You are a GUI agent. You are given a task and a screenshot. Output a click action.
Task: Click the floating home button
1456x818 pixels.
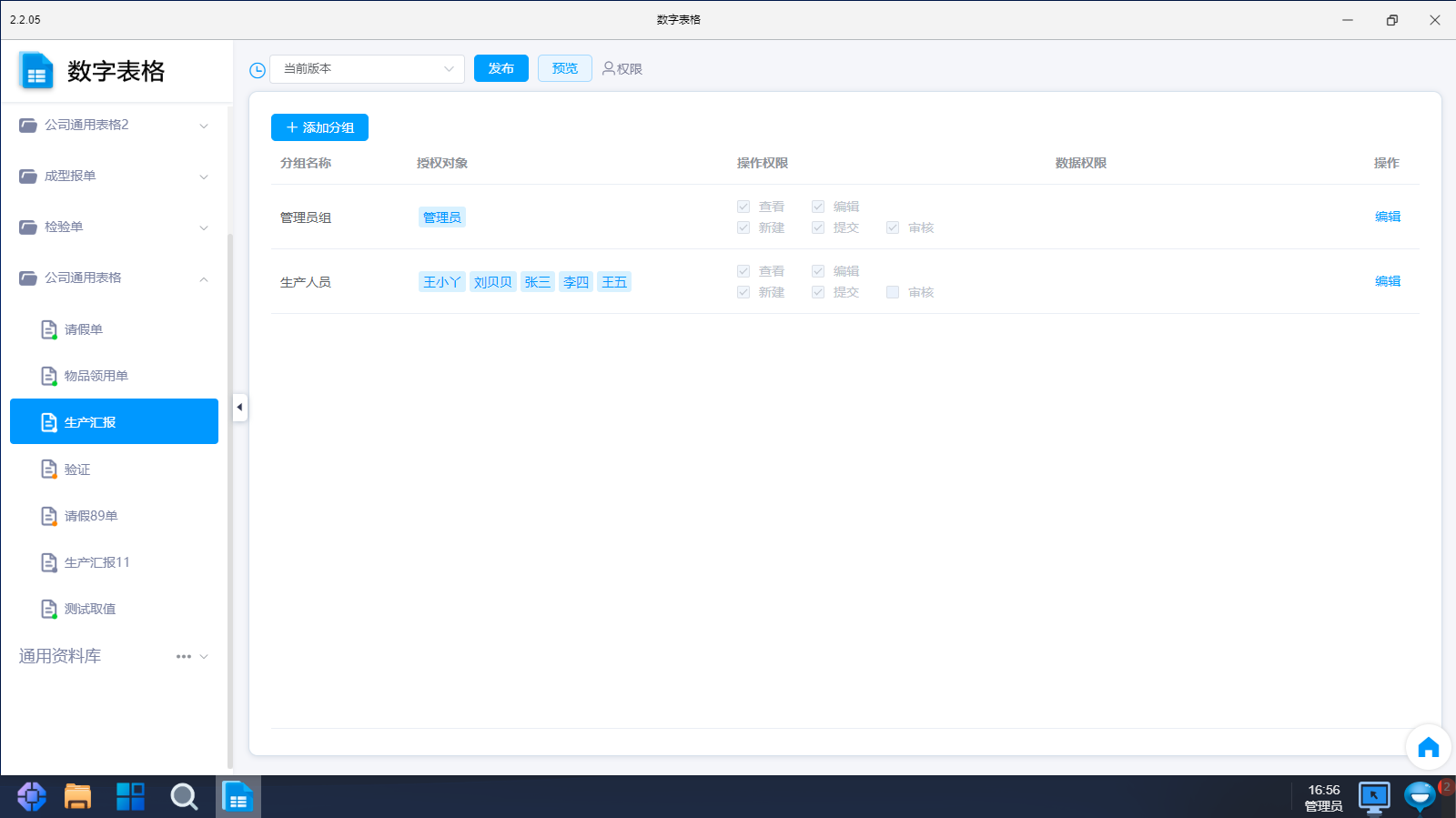1429,747
